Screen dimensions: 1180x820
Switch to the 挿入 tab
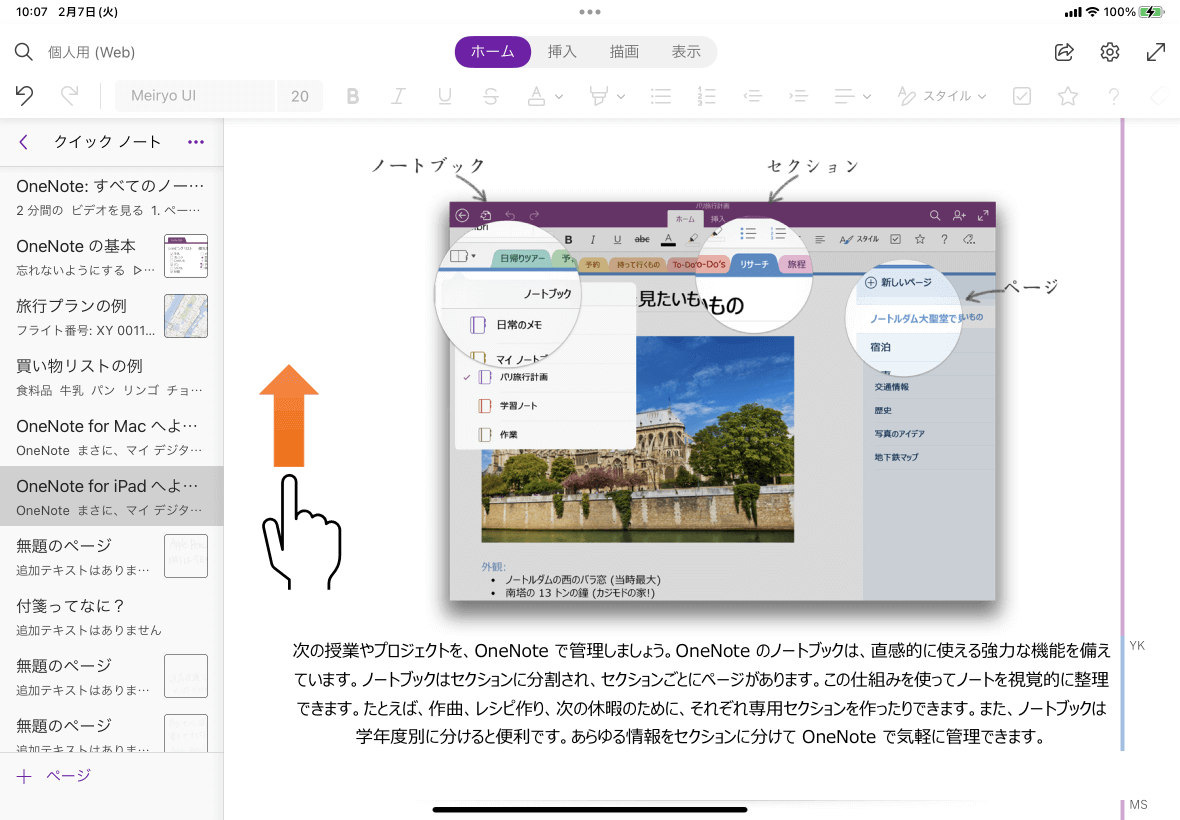[562, 52]
